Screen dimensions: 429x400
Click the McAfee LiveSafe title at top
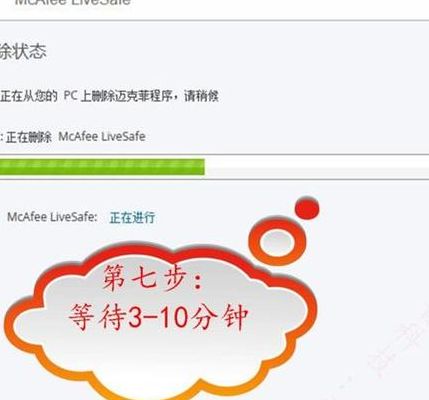pos(73,2)
